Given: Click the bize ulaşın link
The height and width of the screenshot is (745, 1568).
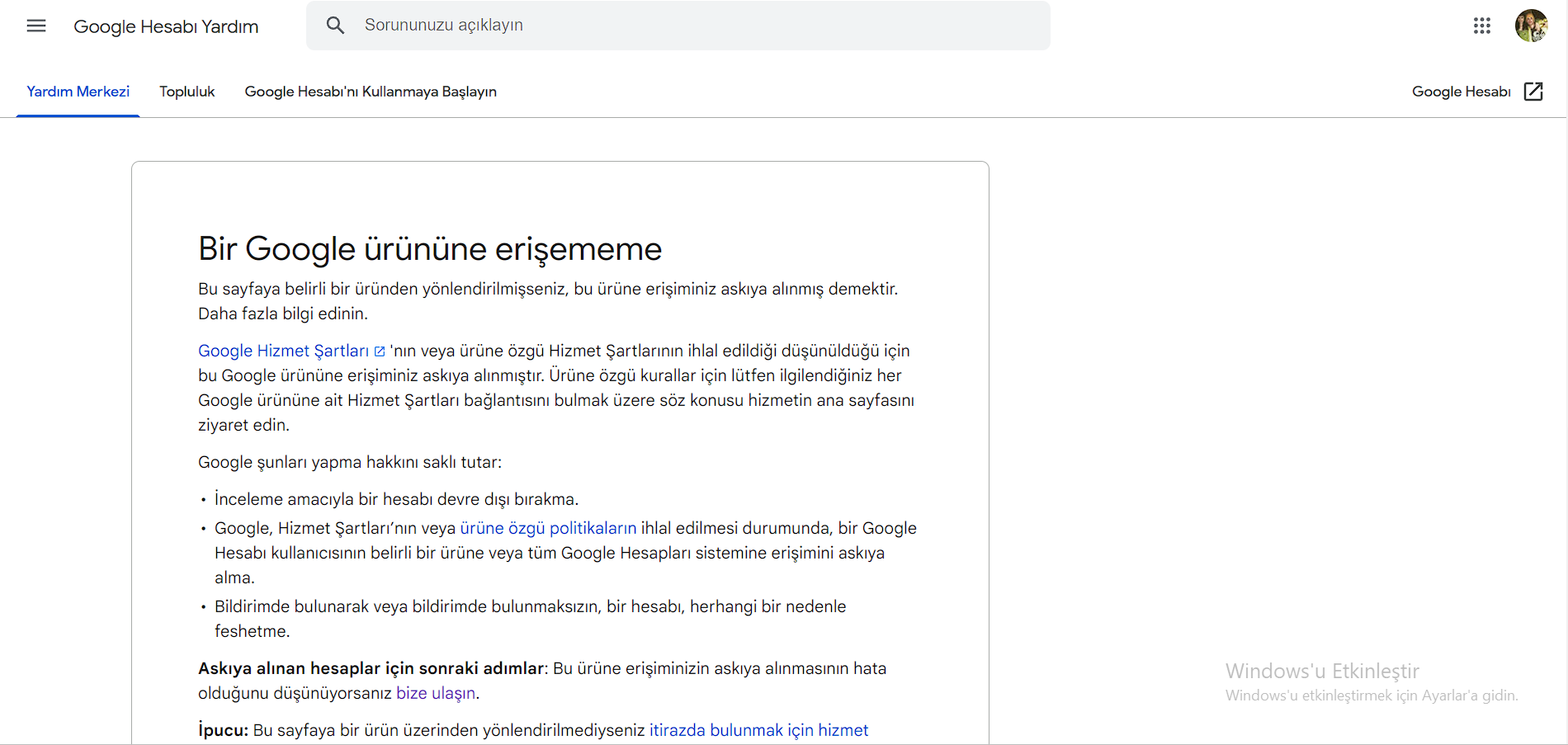Looking at the screenshot, I should point(436,693).
